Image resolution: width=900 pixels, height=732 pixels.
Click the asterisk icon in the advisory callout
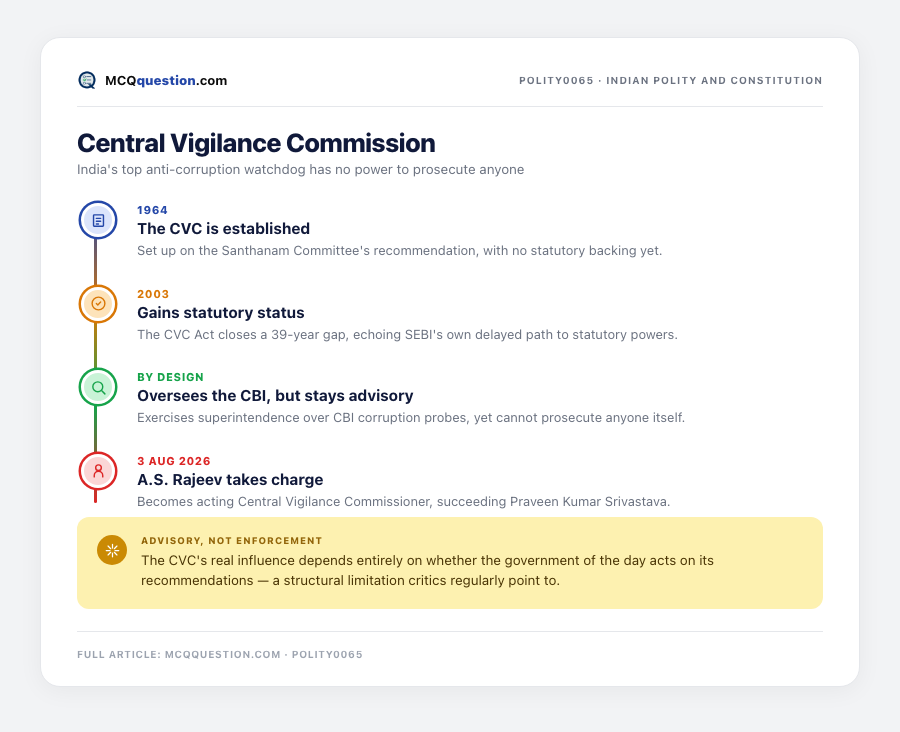(x=112, y=551)
